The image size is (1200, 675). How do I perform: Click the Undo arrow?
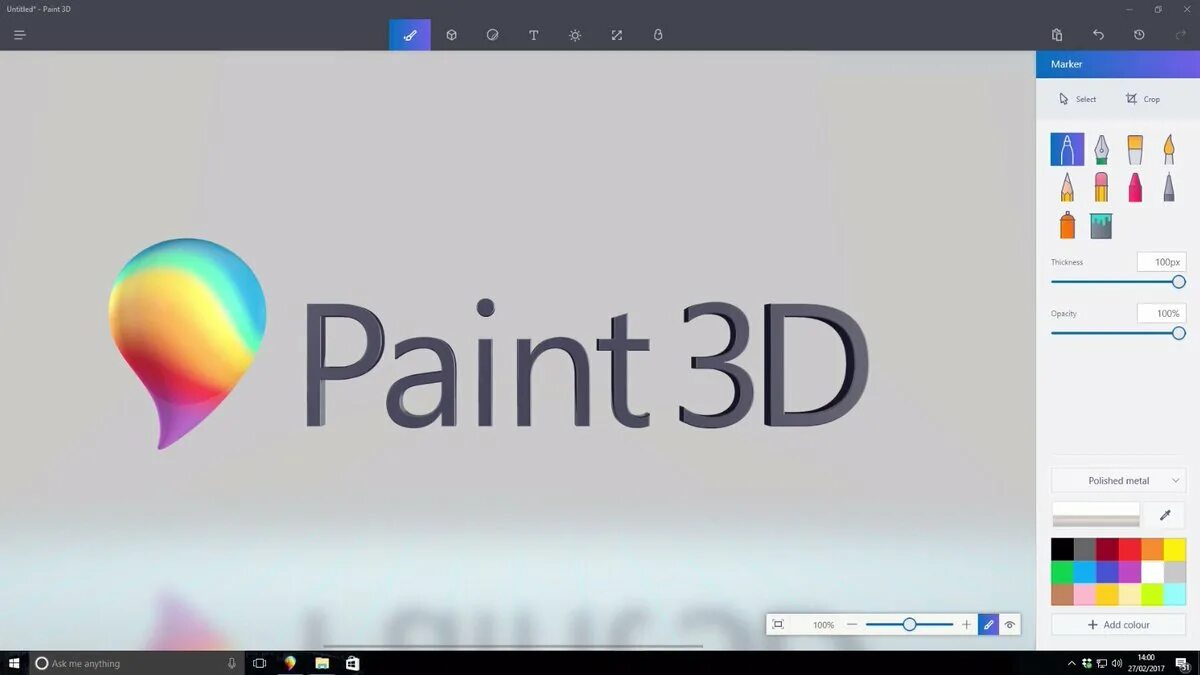1098,35
